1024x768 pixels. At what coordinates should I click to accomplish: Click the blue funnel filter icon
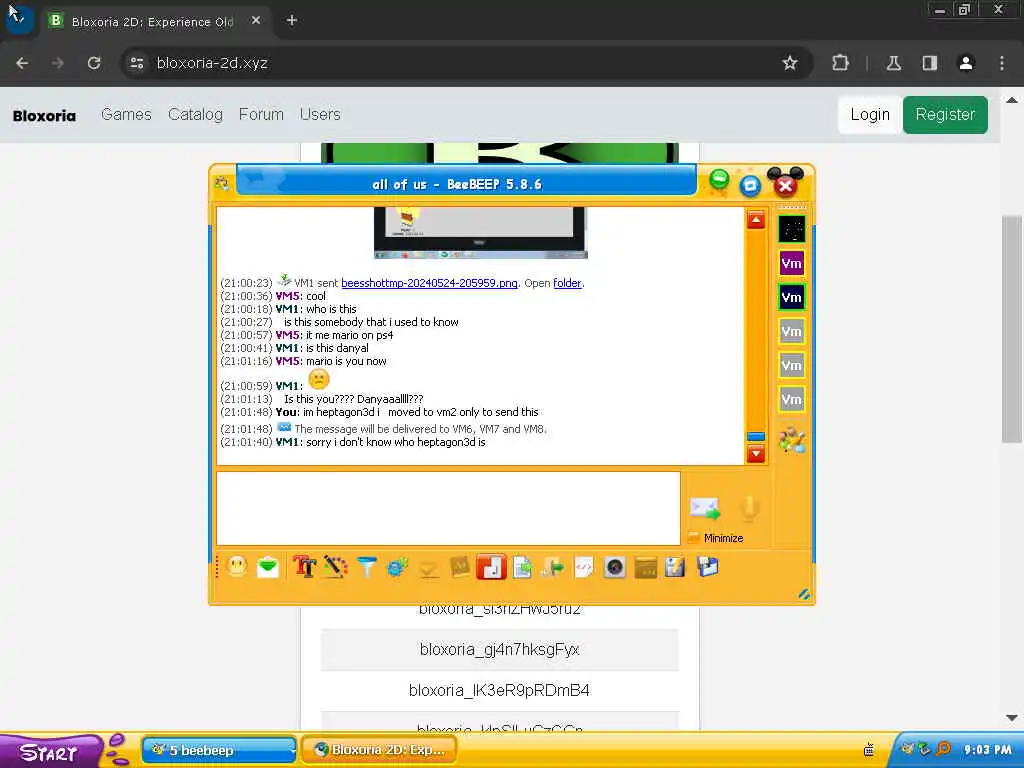pos(367,566)
